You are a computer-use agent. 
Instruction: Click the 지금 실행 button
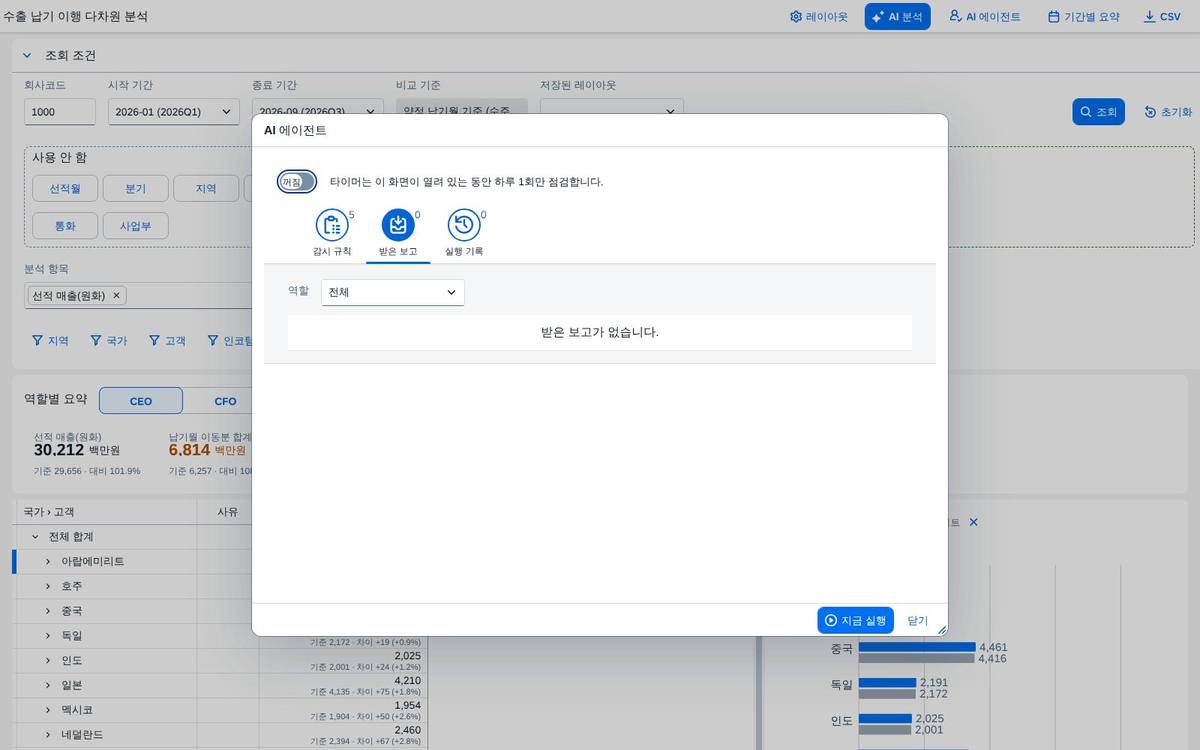coord(855,620)
